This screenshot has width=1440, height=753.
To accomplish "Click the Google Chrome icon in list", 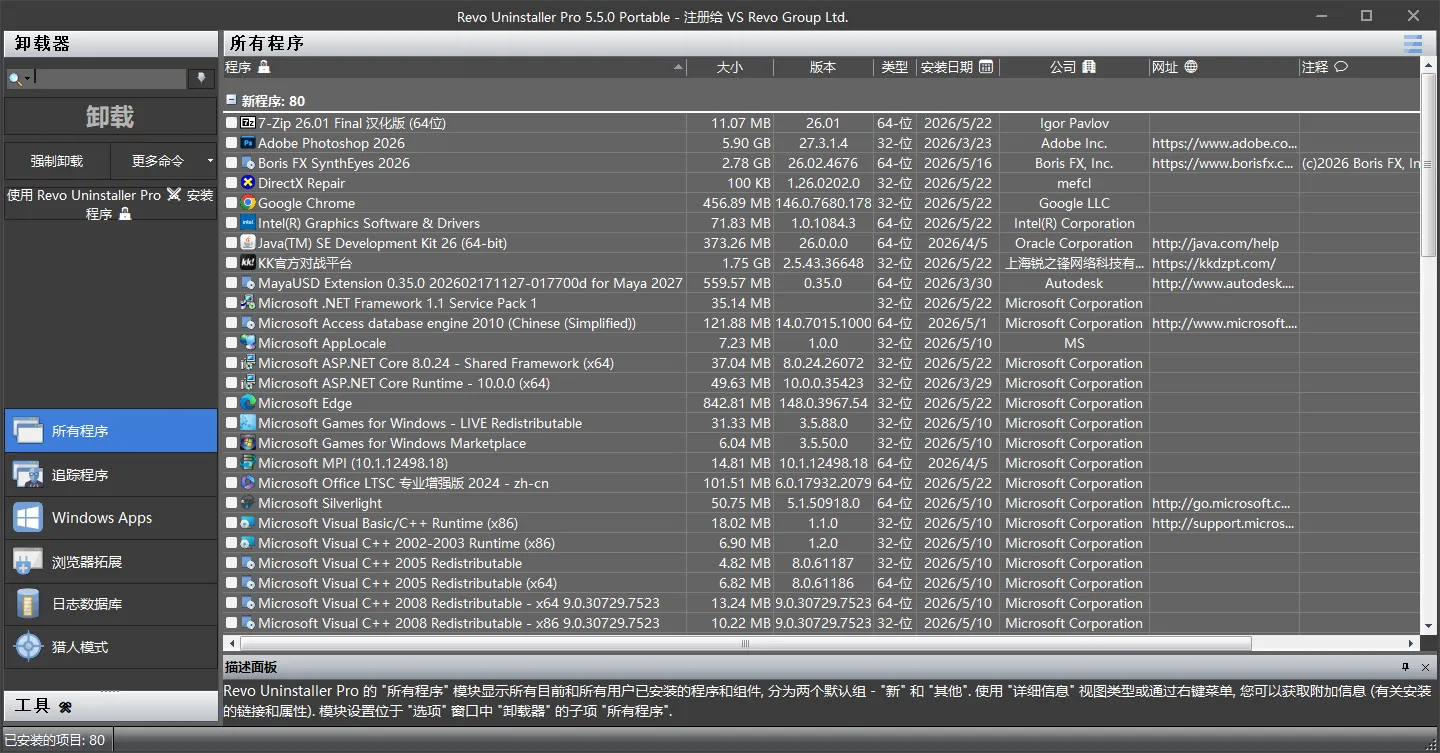I will [x=248, y=203].
